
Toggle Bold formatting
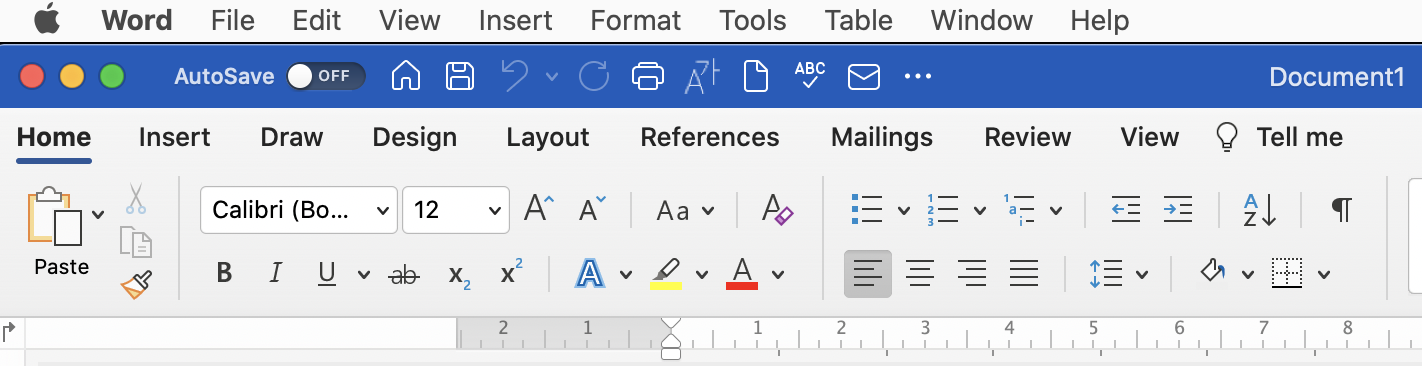(x=224, y=273)
